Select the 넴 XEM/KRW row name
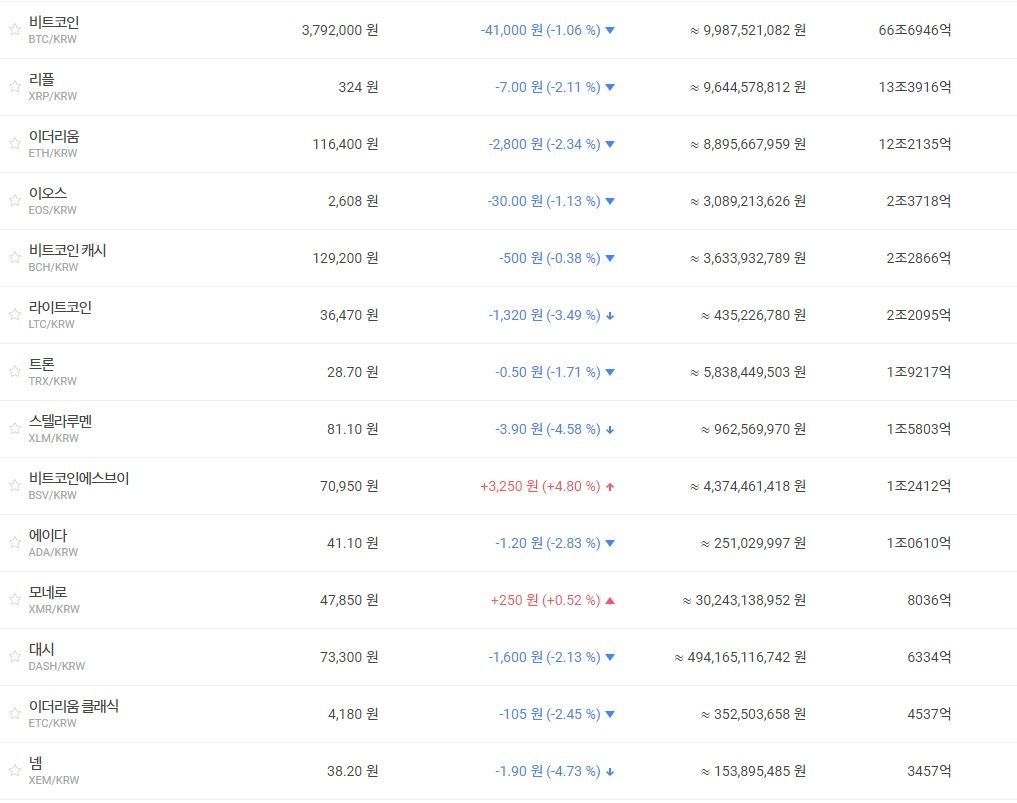Screen dimensions: 1017x803 click(36, 763)
